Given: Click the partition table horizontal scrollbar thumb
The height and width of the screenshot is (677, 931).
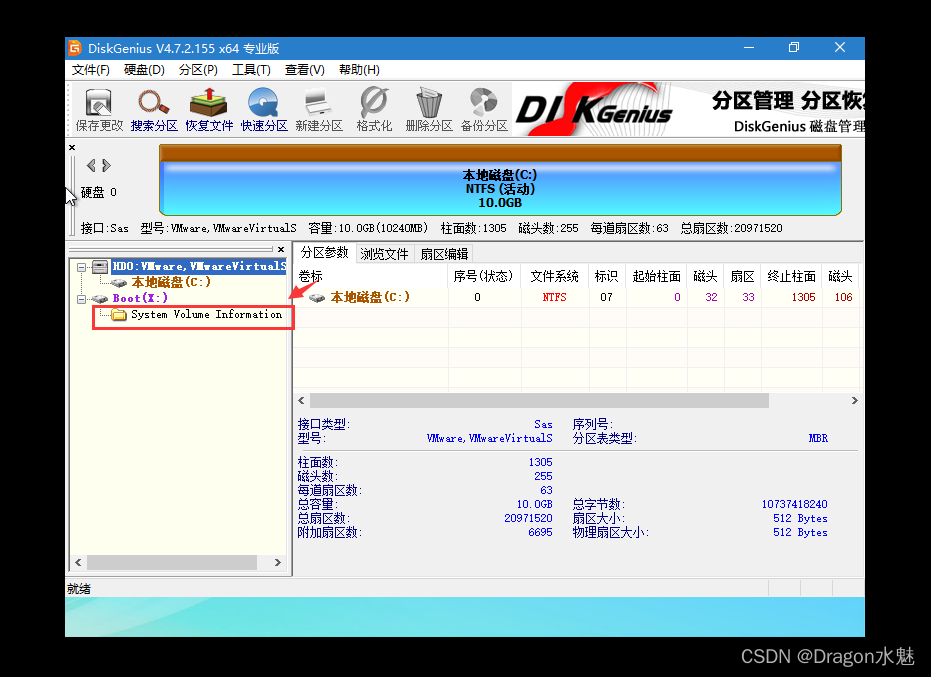Looking at the screenshot, I should (539, 401).
